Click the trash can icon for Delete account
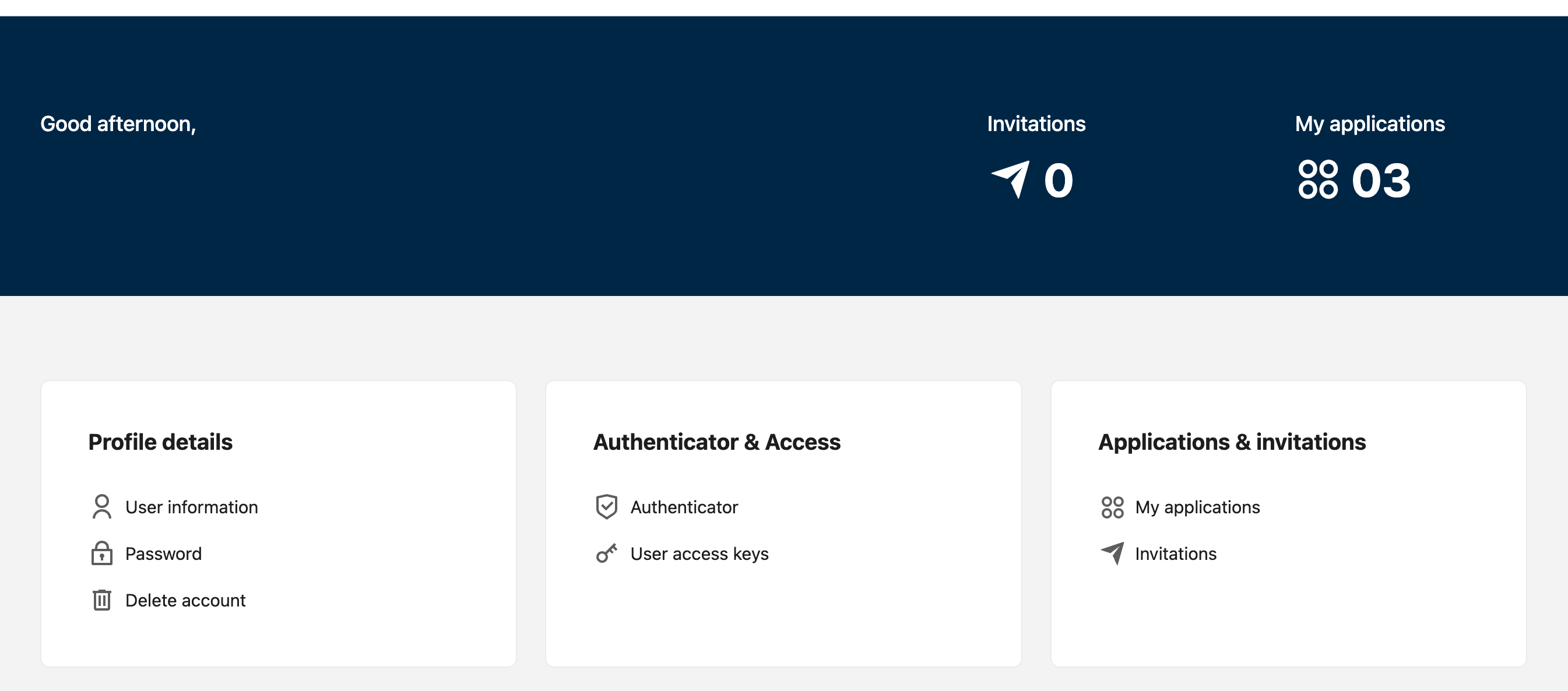 (101, 600)
